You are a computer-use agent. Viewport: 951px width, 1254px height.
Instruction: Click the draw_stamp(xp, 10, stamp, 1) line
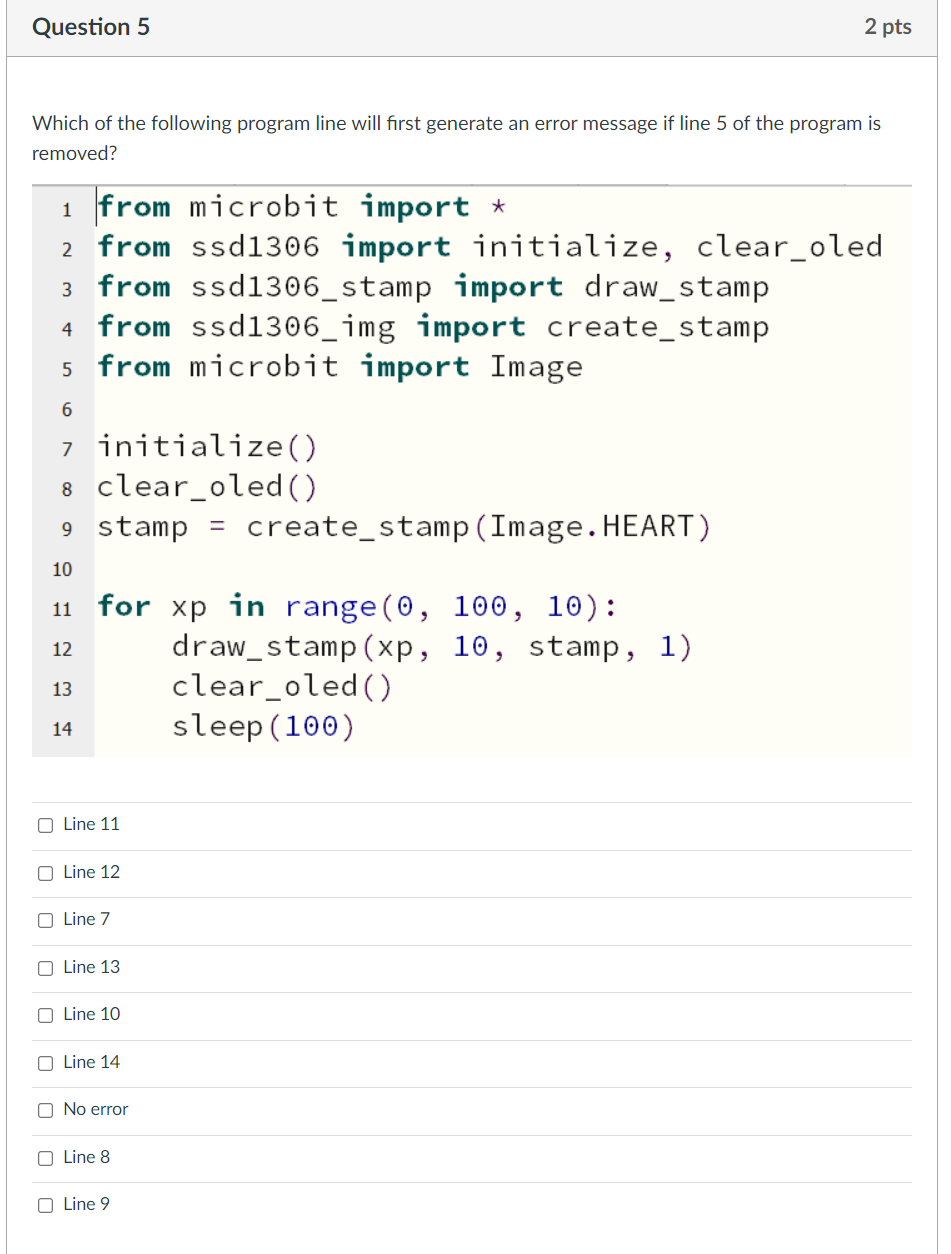point(432,646)
